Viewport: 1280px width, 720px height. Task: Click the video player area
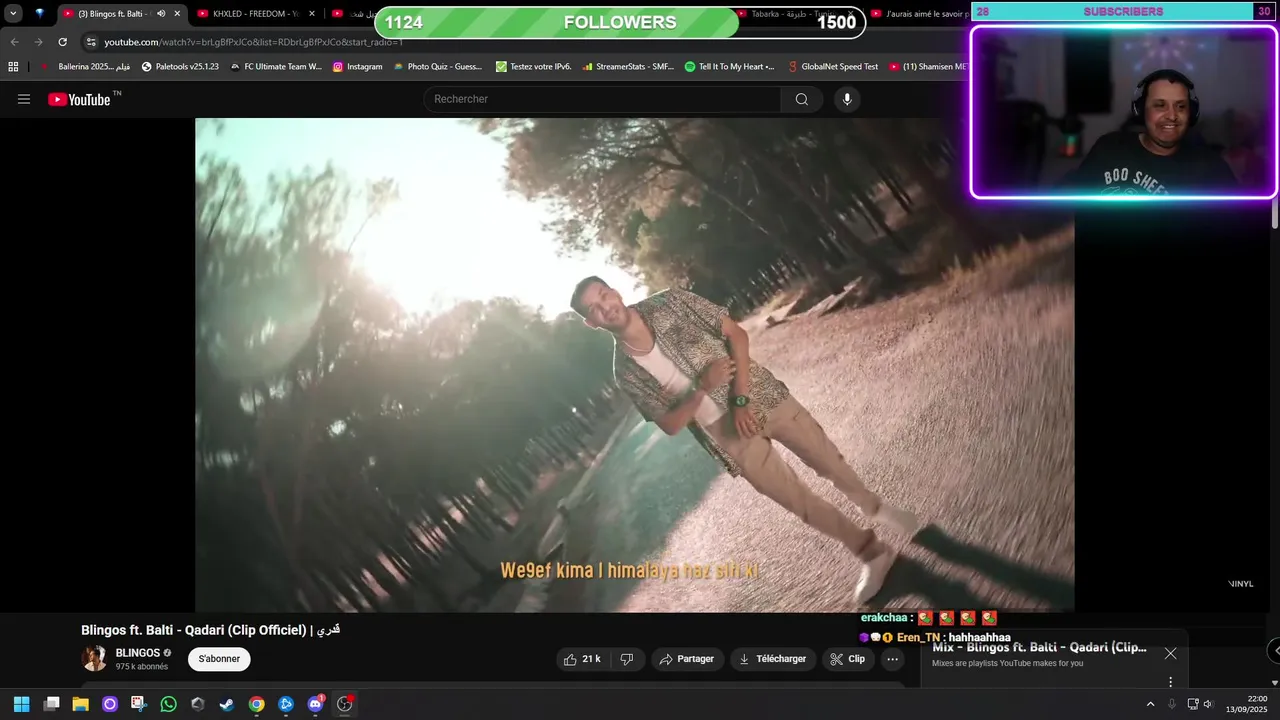click(635, 365)
